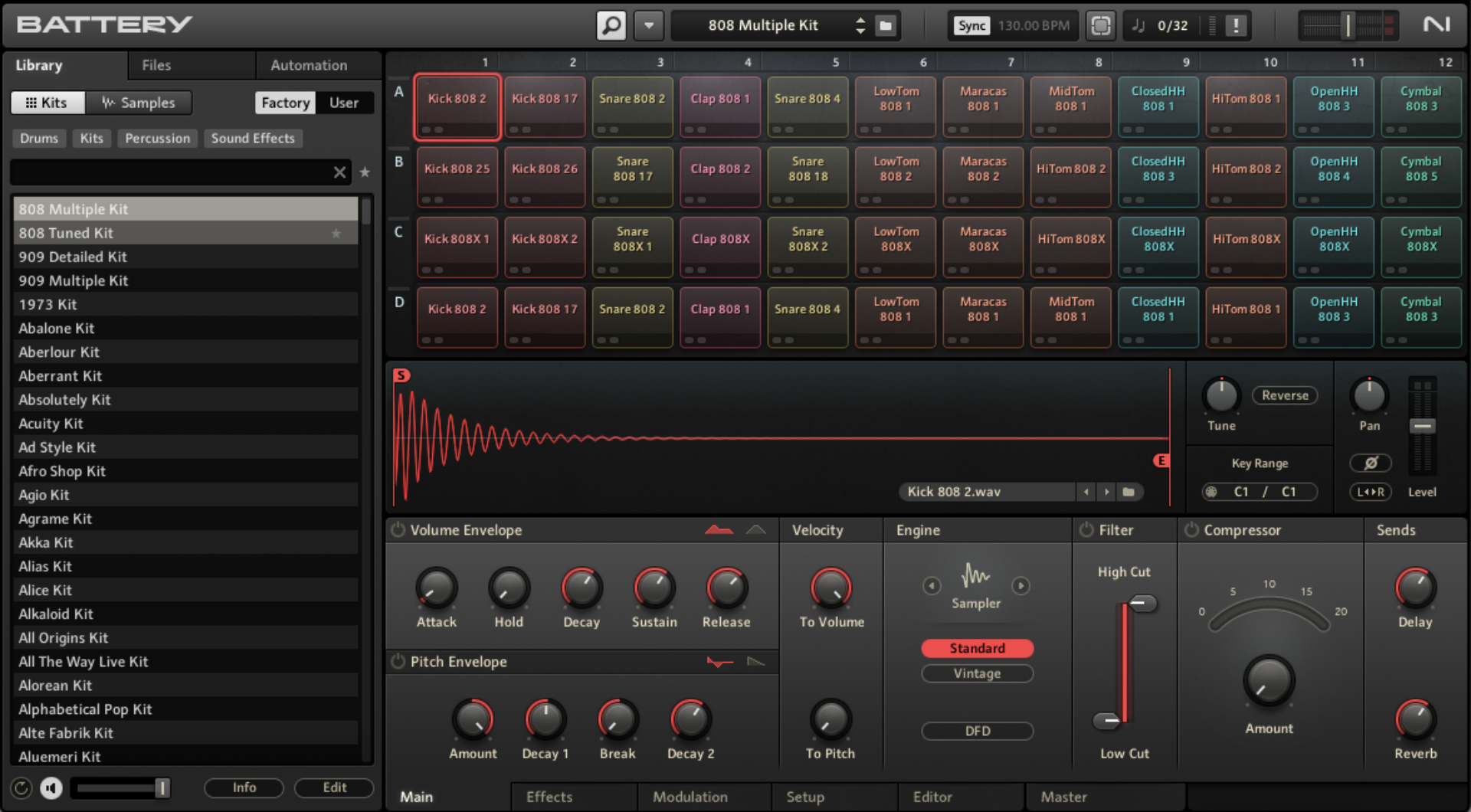
Task: Click the phase invert icon near Pan knob
Action: pyautogui.click(x=1371, y=463)
